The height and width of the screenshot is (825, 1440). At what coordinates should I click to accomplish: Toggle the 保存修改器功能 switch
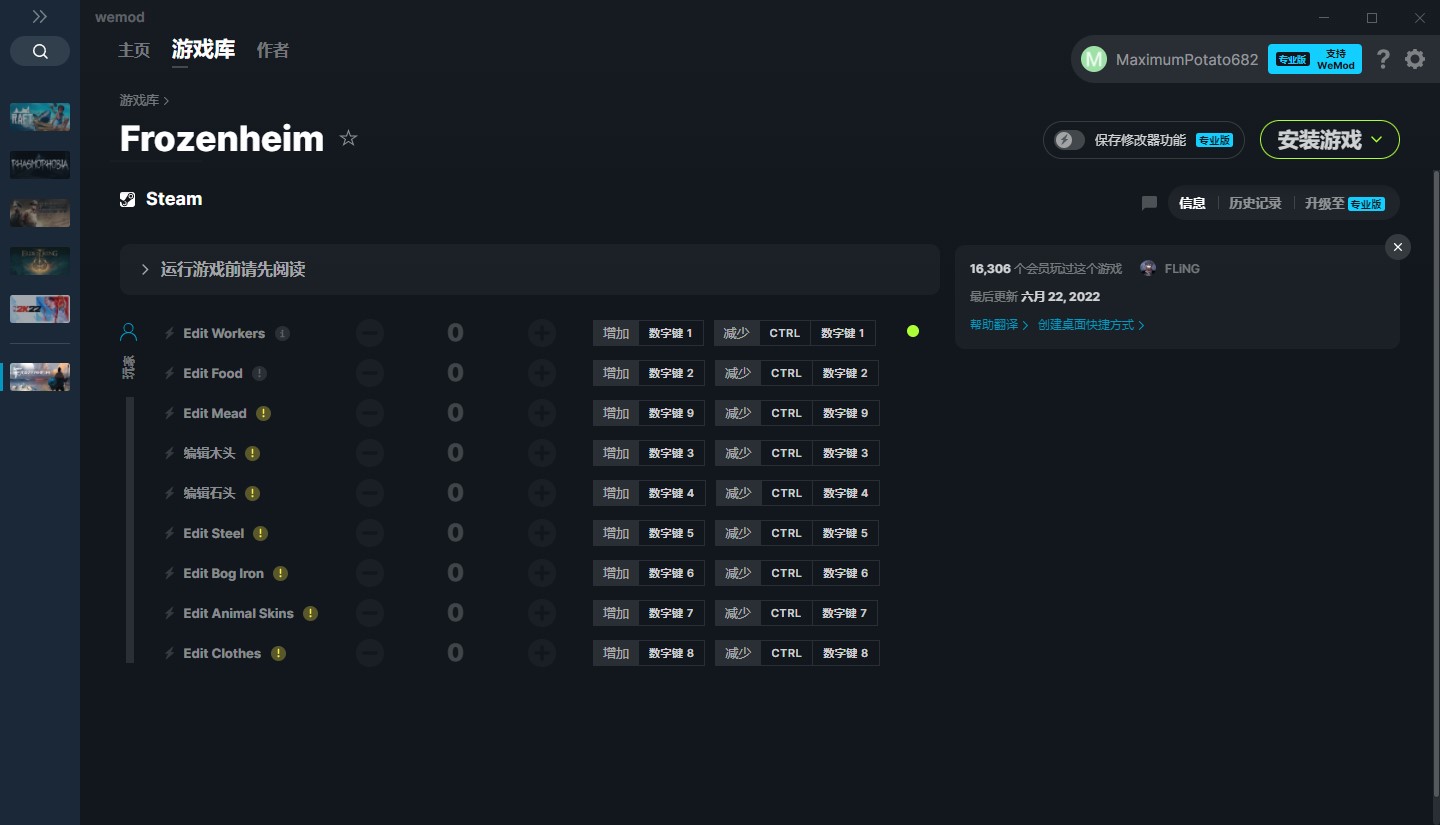click(x=1069, y=140)
